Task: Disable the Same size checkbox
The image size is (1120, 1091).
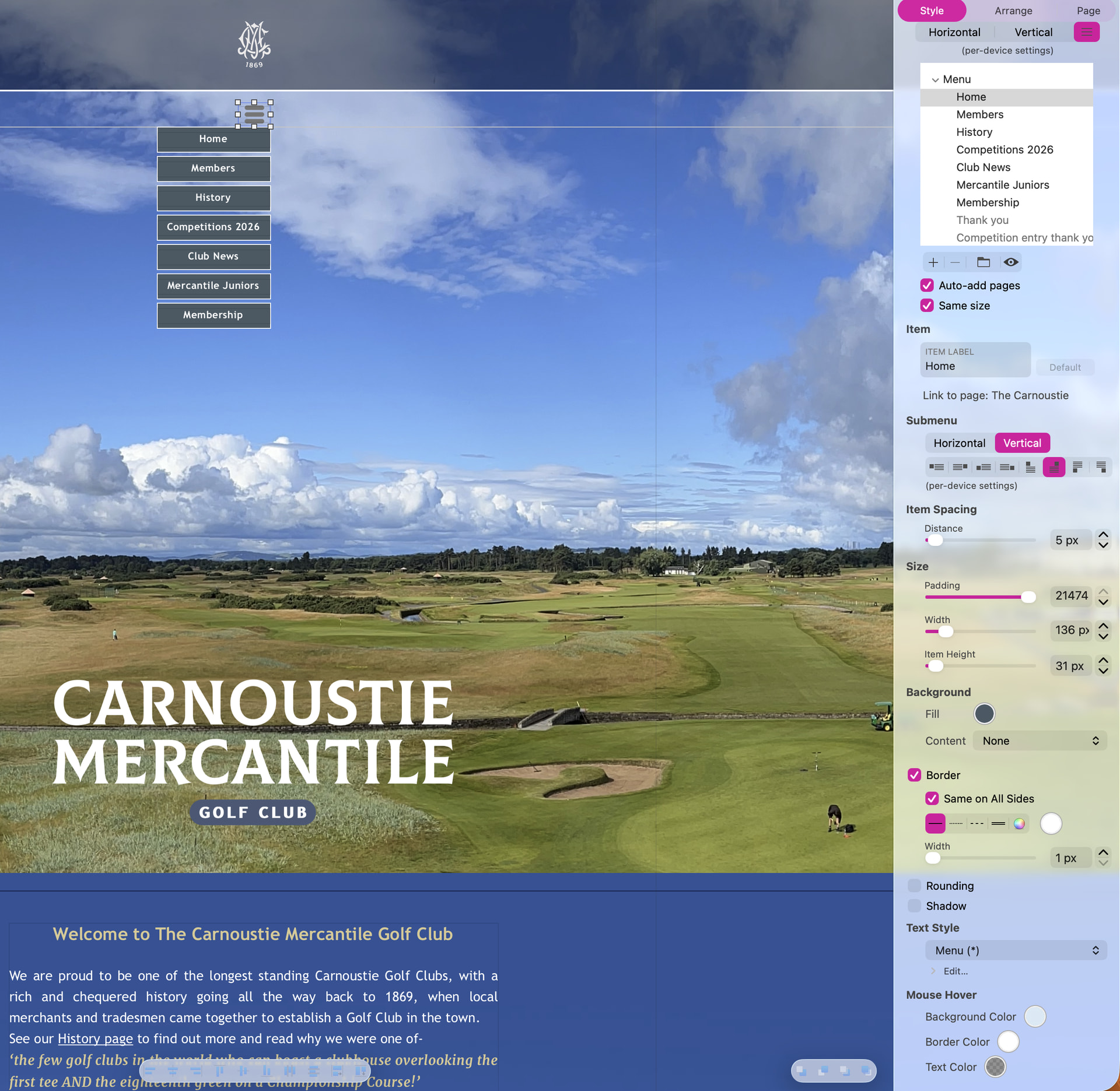Action: [927, 306]
